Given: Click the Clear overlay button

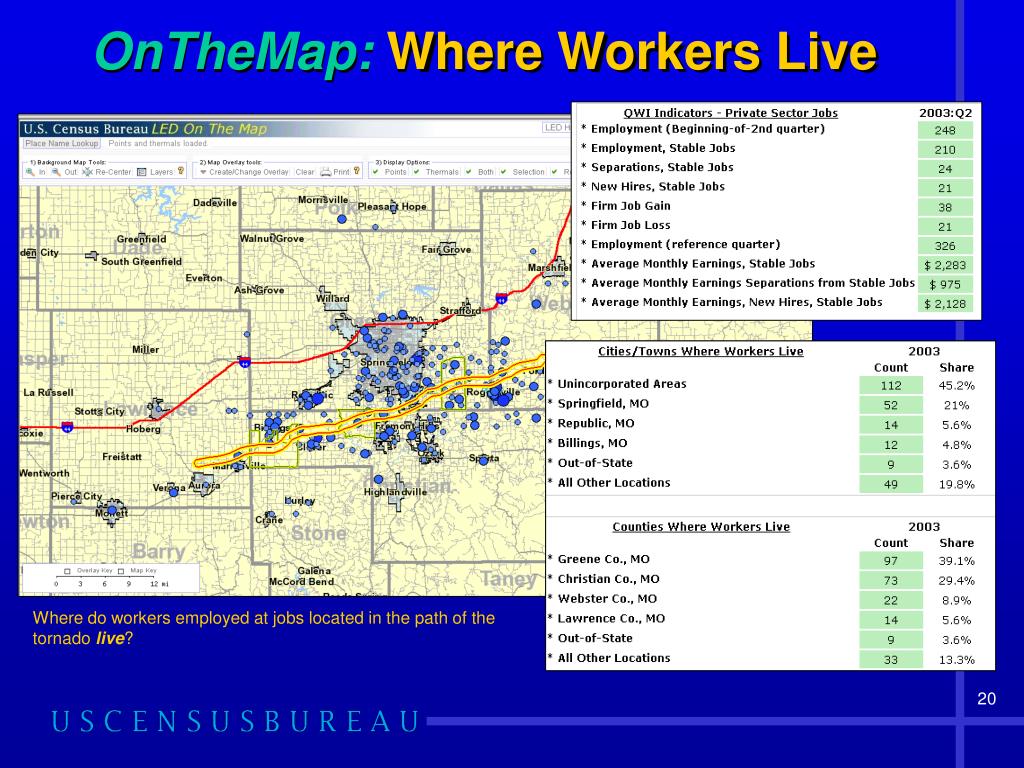Looking at the screenshot, I should [x=304, y=172].
